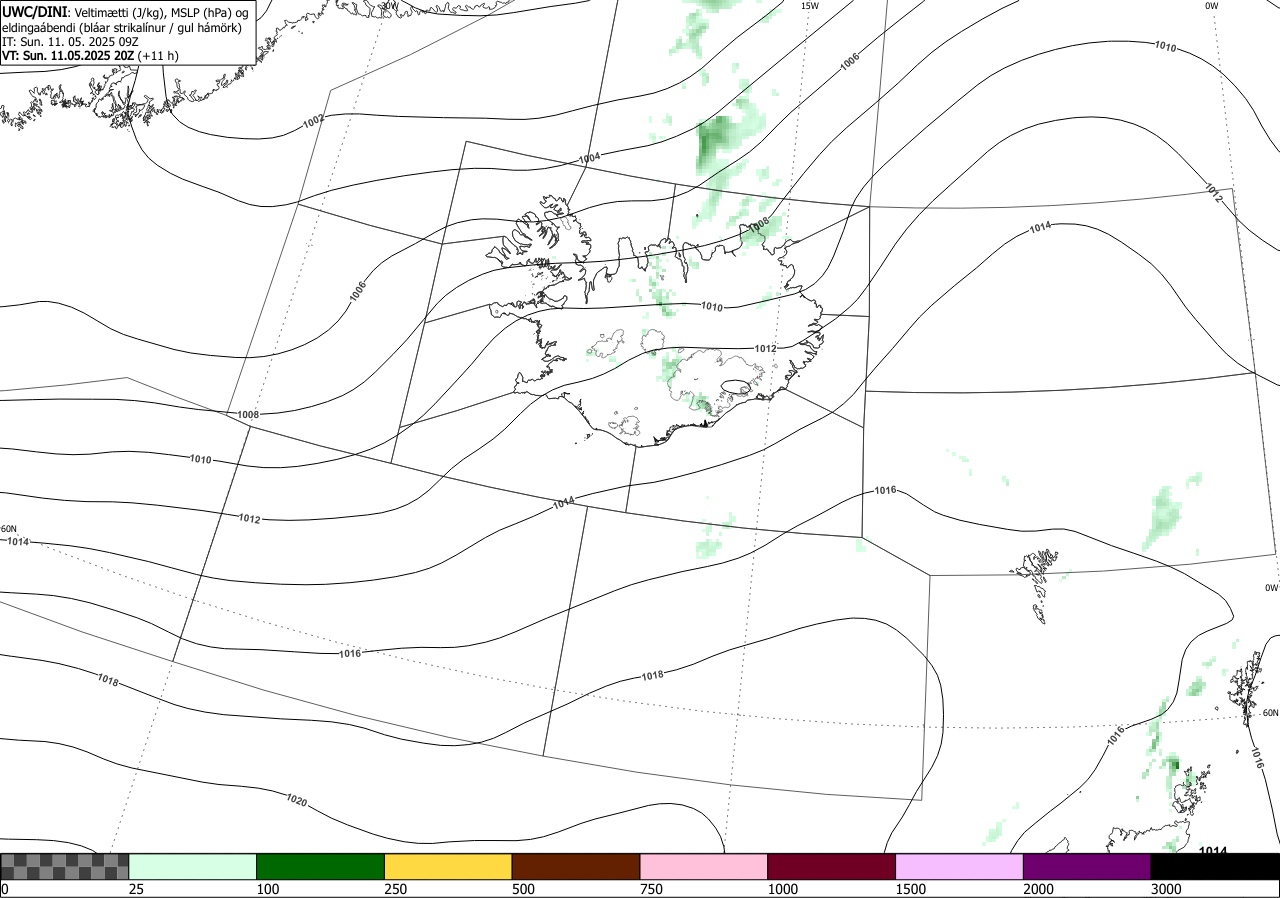Click the legend tick value "1500"
This screenshot has width=1280, height=898.
tap(910, 889)
